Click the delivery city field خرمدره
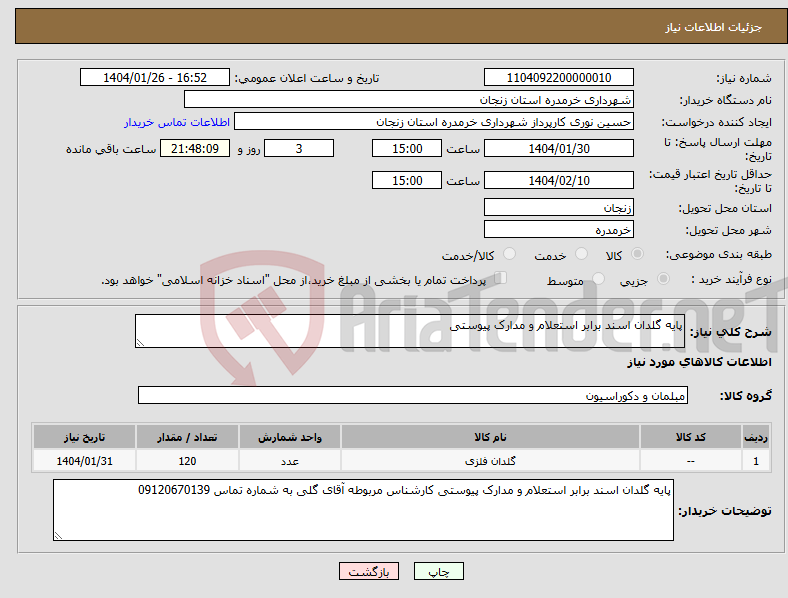Image resolution: width=788 pixels, height=598 pixels. pyautogui.click(x=559, y=230)
